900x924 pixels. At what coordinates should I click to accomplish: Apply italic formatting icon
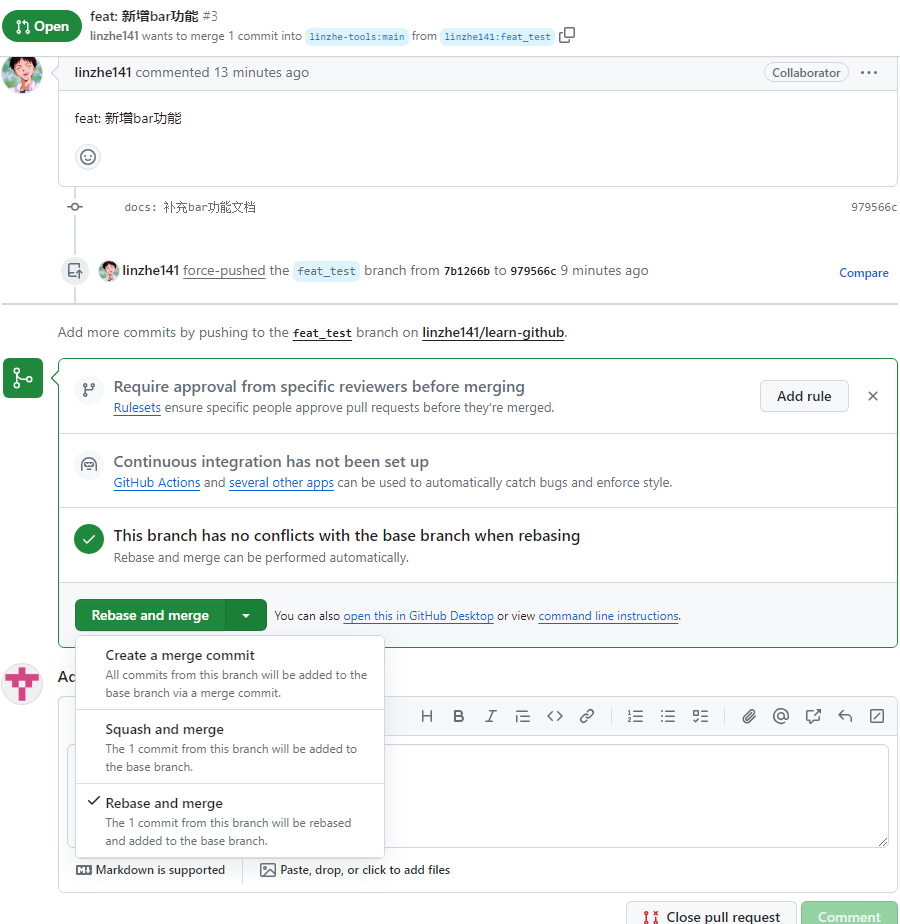(490, 716)
